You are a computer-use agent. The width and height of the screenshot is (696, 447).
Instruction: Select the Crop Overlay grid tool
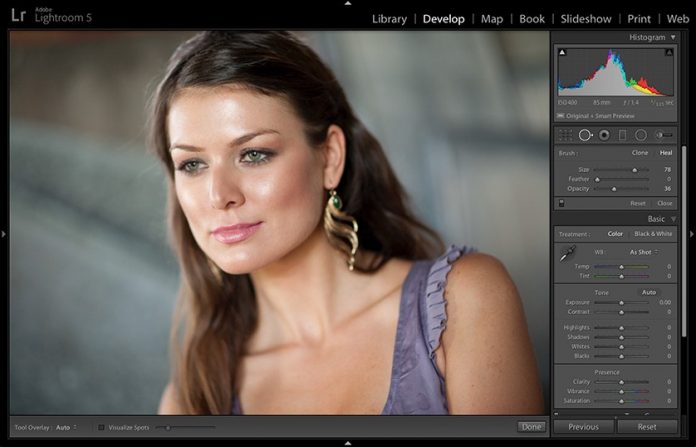point(566,135)
